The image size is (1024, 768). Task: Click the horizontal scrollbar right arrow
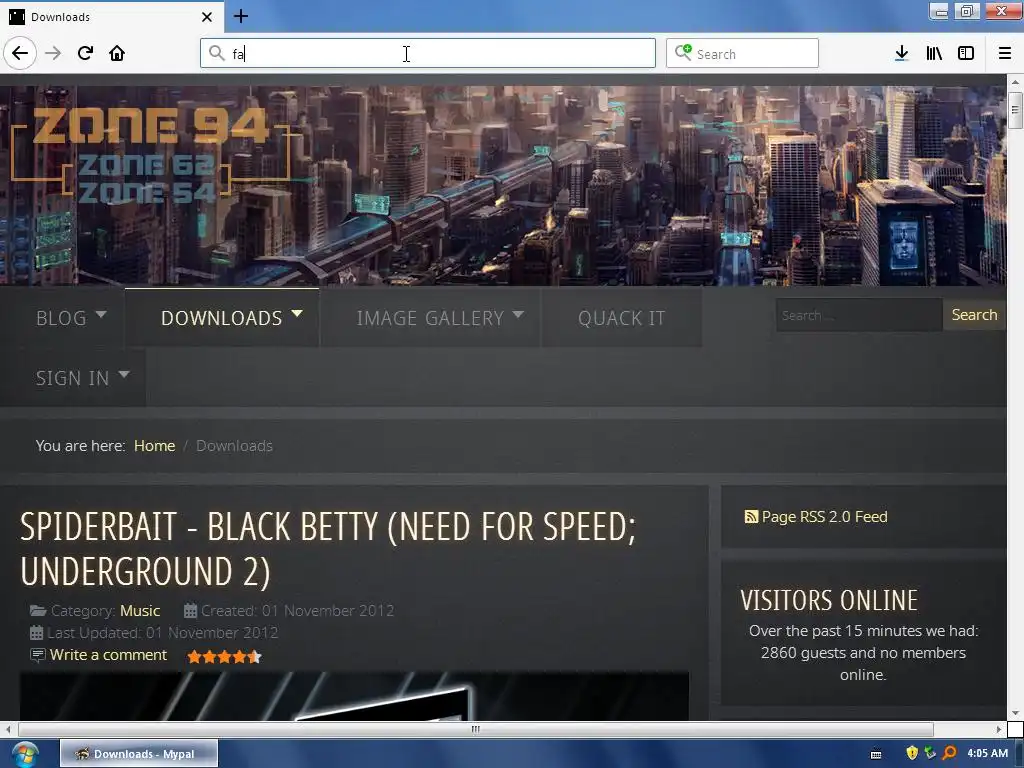pos(999,729)
